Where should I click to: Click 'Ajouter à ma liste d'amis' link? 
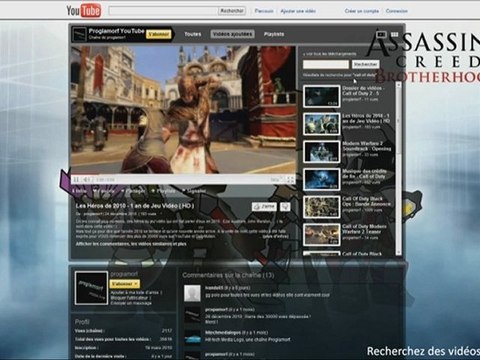136,292
